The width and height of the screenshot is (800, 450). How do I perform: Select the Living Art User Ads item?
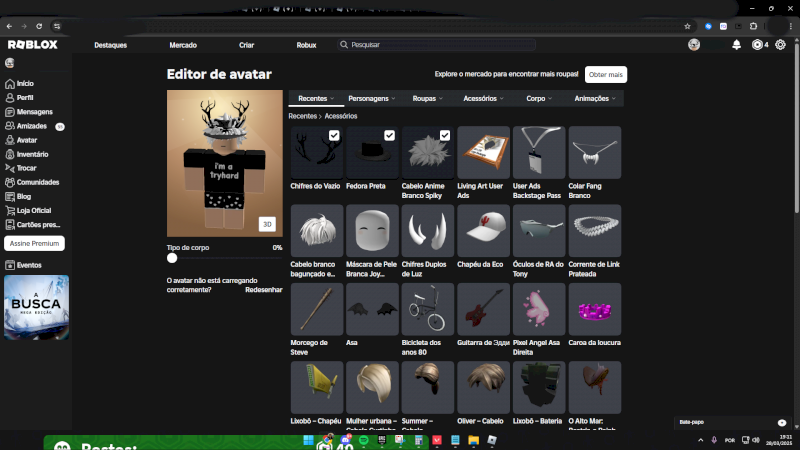(483, 153)
